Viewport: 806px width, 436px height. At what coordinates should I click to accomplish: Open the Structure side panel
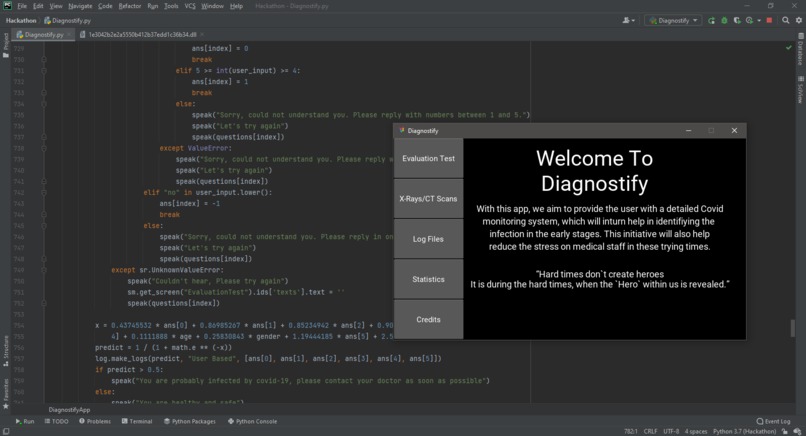coord(6,351)
